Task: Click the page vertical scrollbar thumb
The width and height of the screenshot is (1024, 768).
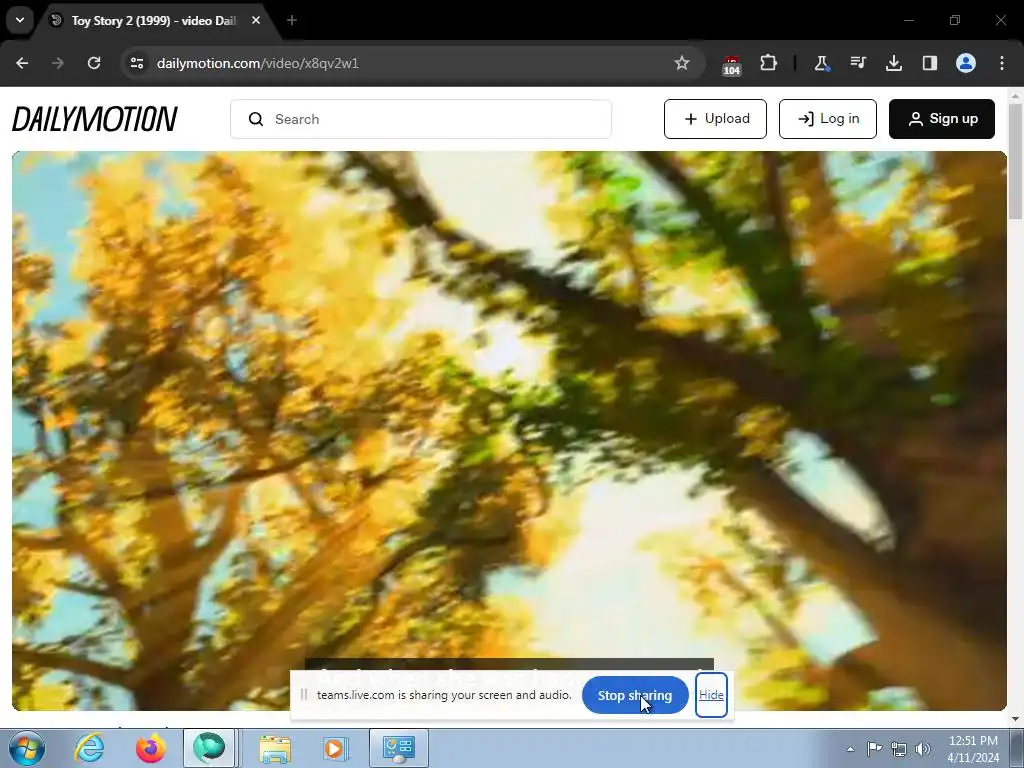Action: pos(1015,161)
